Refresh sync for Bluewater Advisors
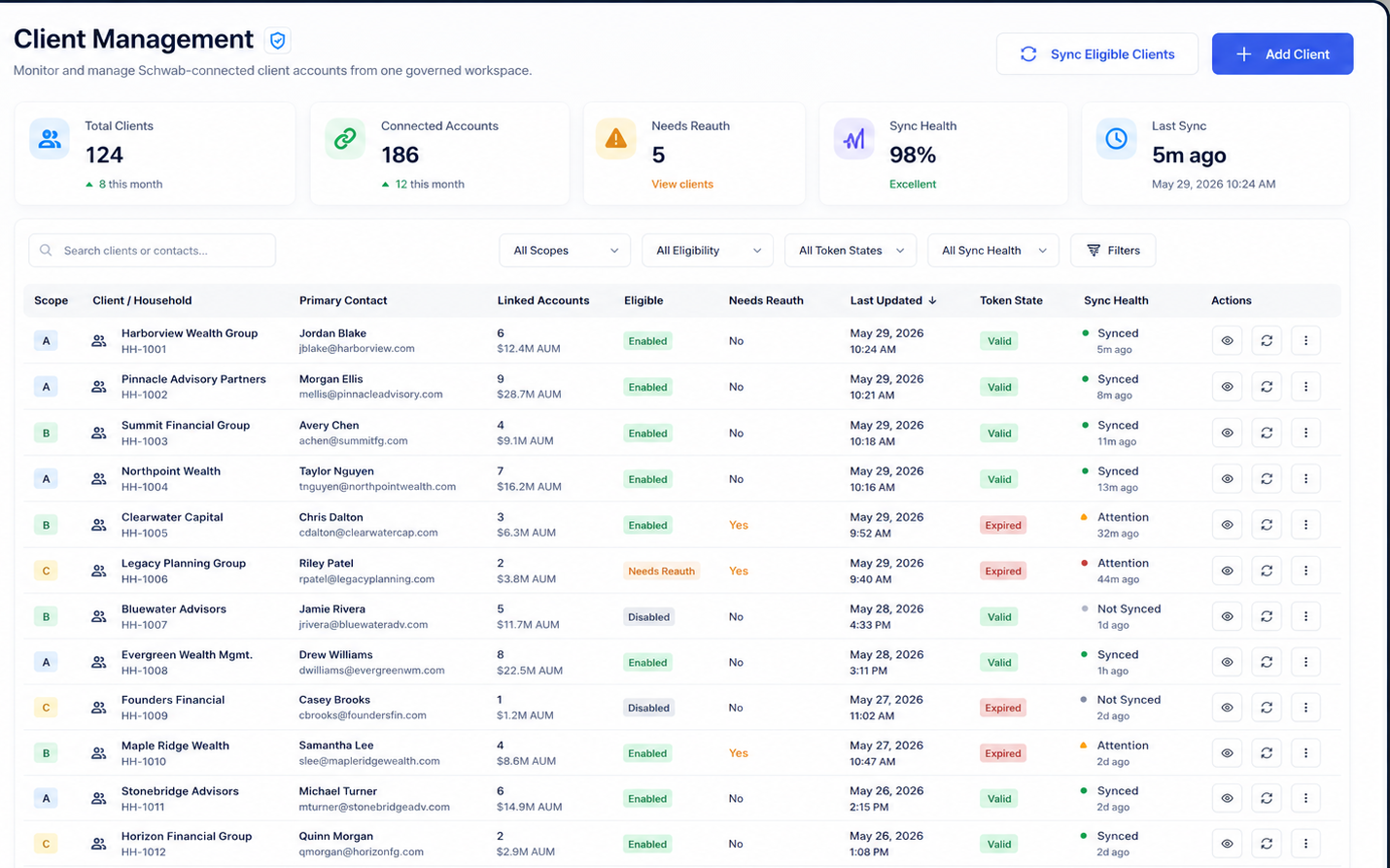 1267,616
